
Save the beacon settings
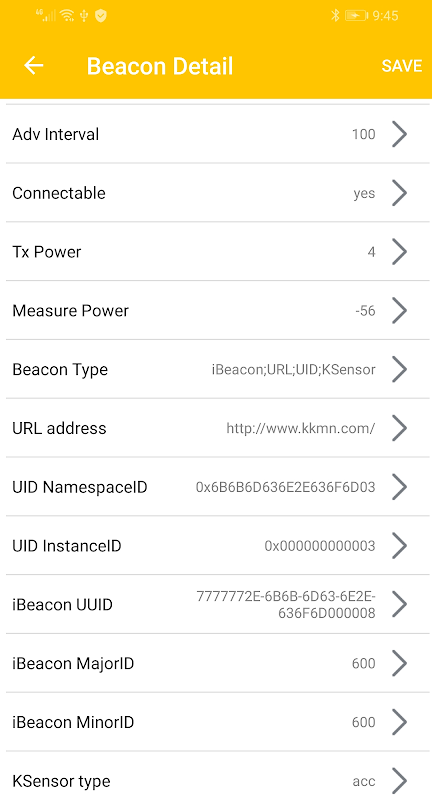402,66
